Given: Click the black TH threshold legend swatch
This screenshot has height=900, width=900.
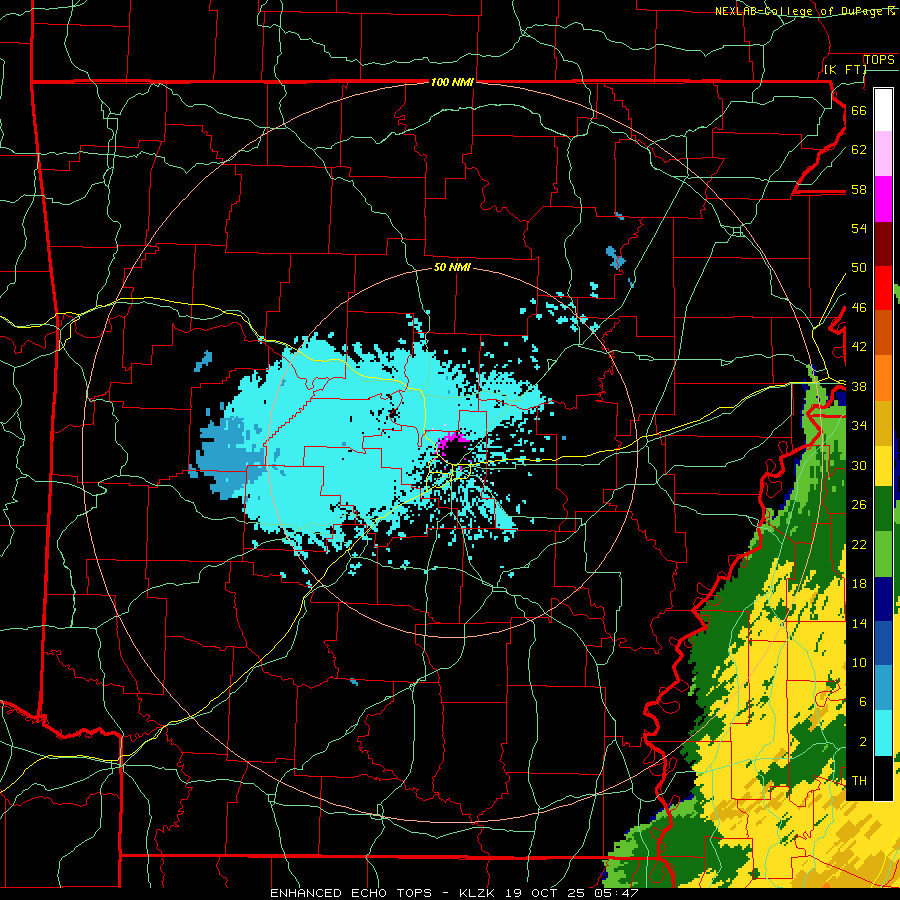Looking at the screenshot, I should pyautogui.click(x=883, y=778).
